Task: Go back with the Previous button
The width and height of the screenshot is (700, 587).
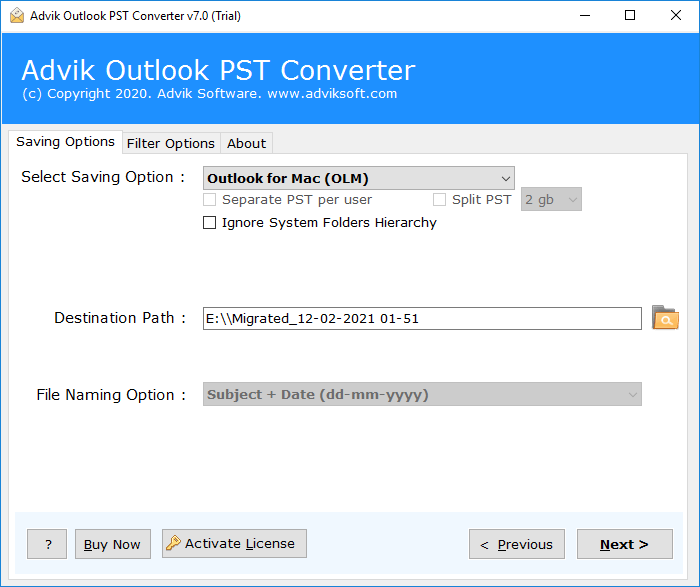Action: click(517, 544)
